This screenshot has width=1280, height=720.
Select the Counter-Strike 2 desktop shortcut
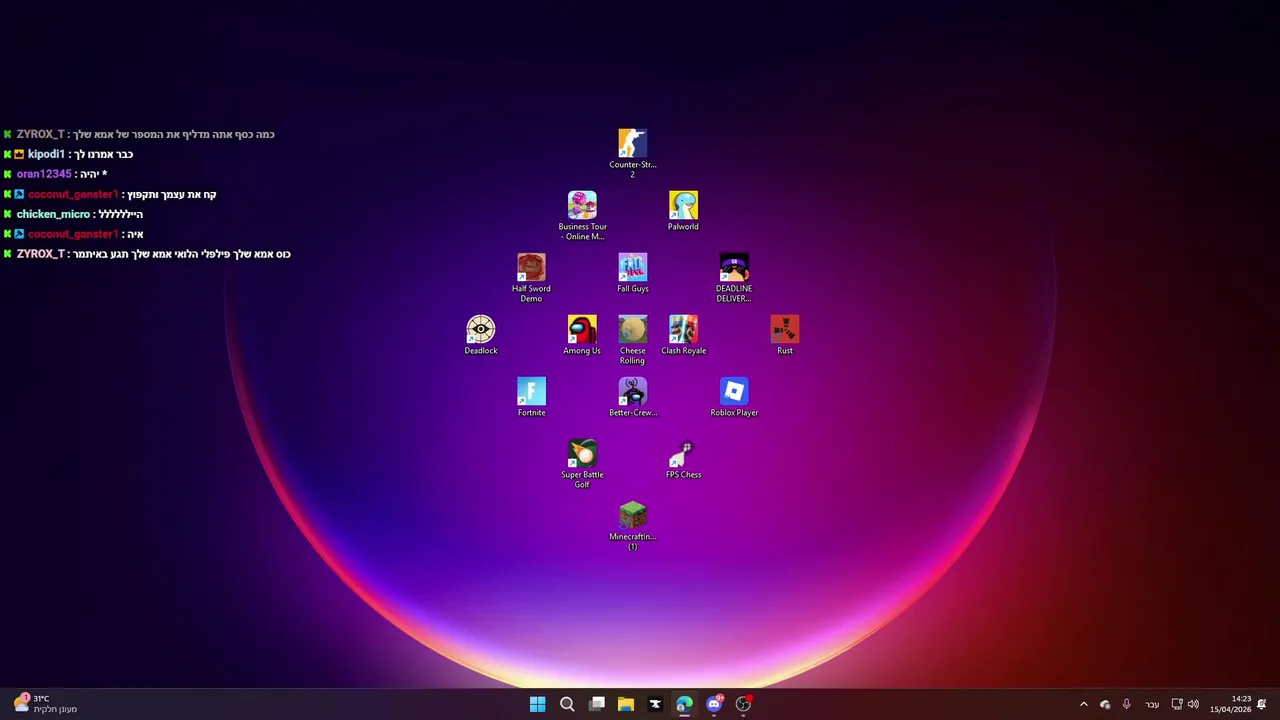633,153
